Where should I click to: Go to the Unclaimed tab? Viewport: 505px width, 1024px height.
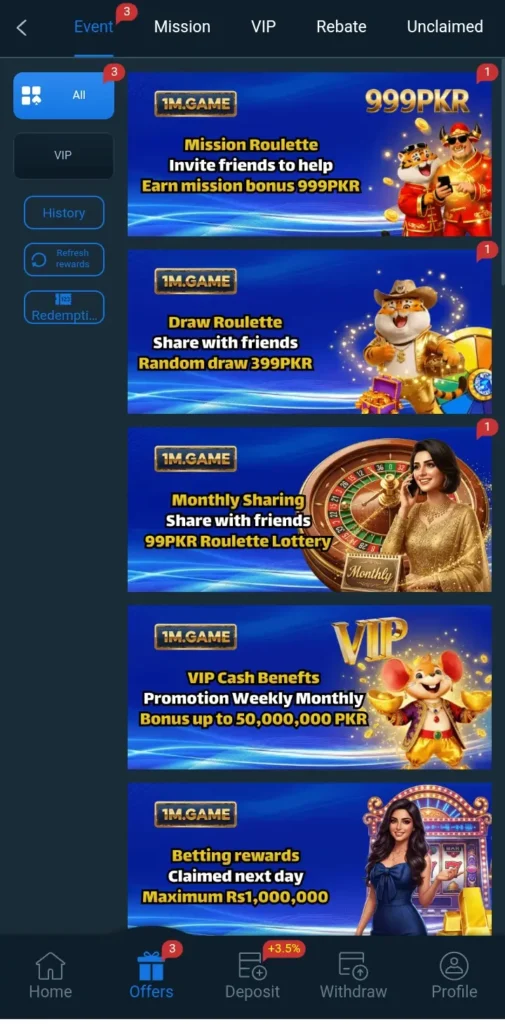(445, 27)
